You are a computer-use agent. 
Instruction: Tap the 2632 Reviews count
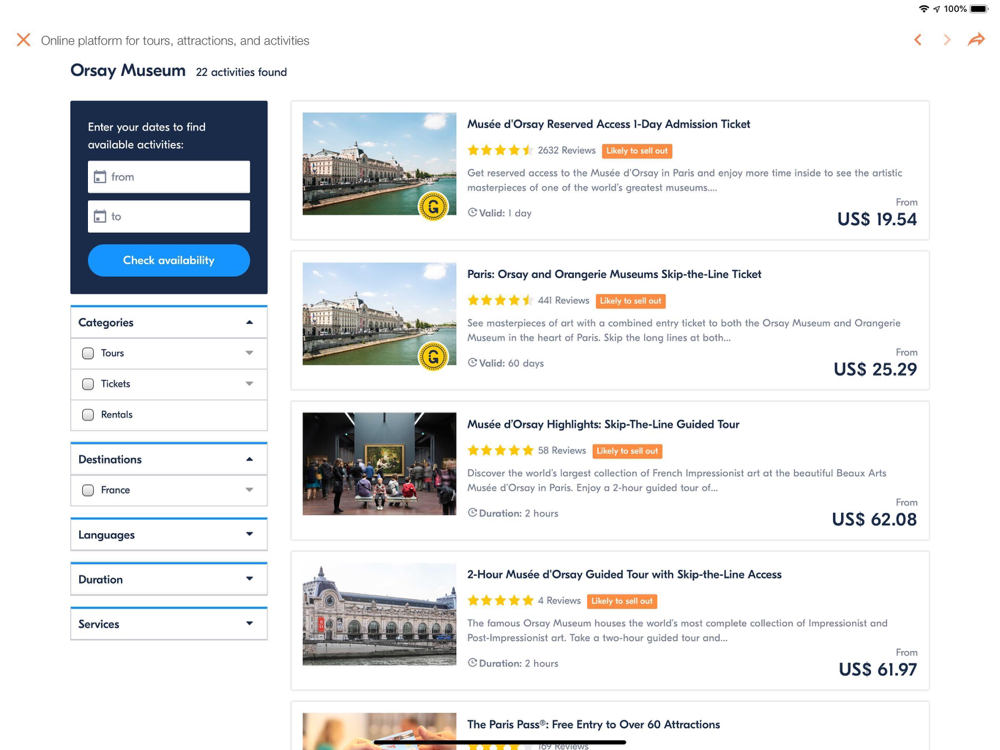pyautogui.click(x=566, y=151)
